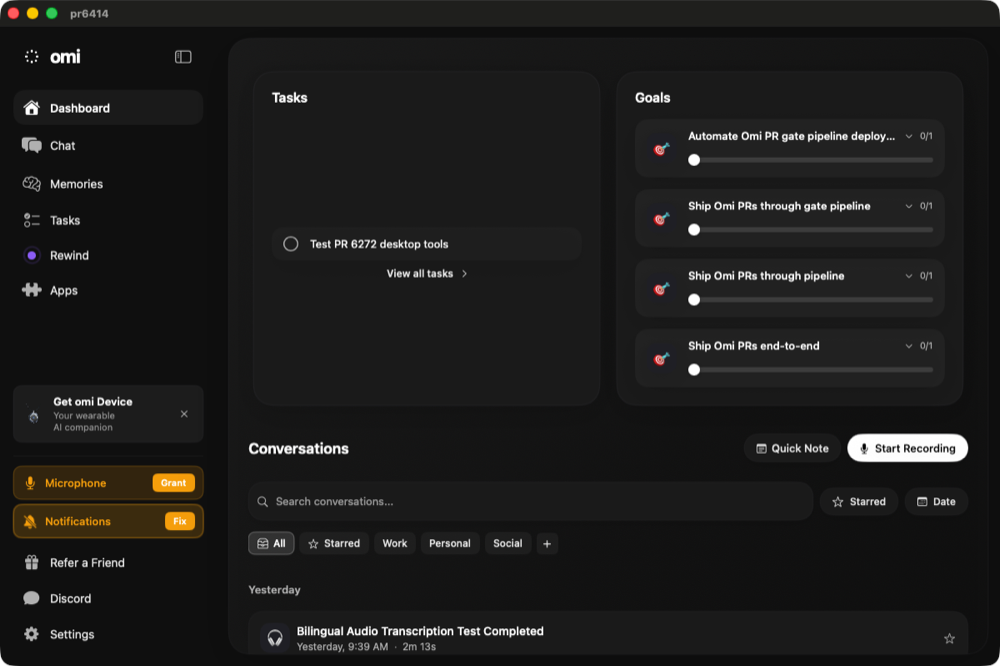Select the Work folder tab
The image size is (1000, 666).
pyautogui.click(x=395, y=544)
